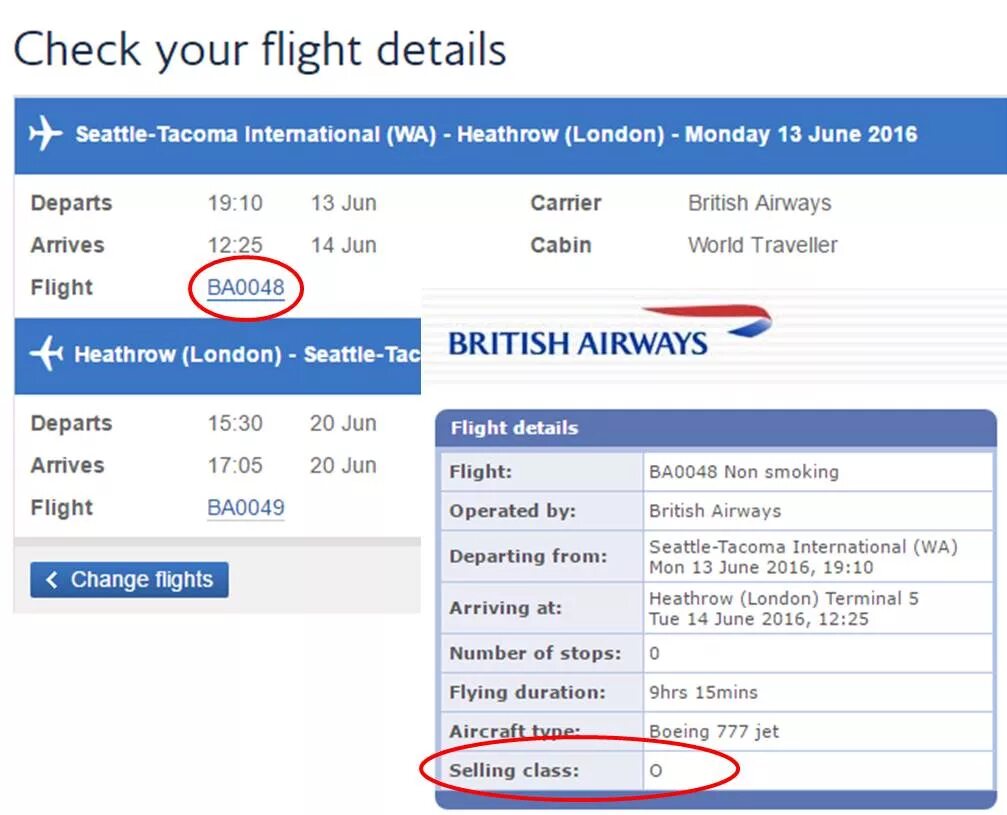Click the BRITISH AIRWAYS wordmark text
The height and width of the screenshot is (815, 1007).
[577, 343]
